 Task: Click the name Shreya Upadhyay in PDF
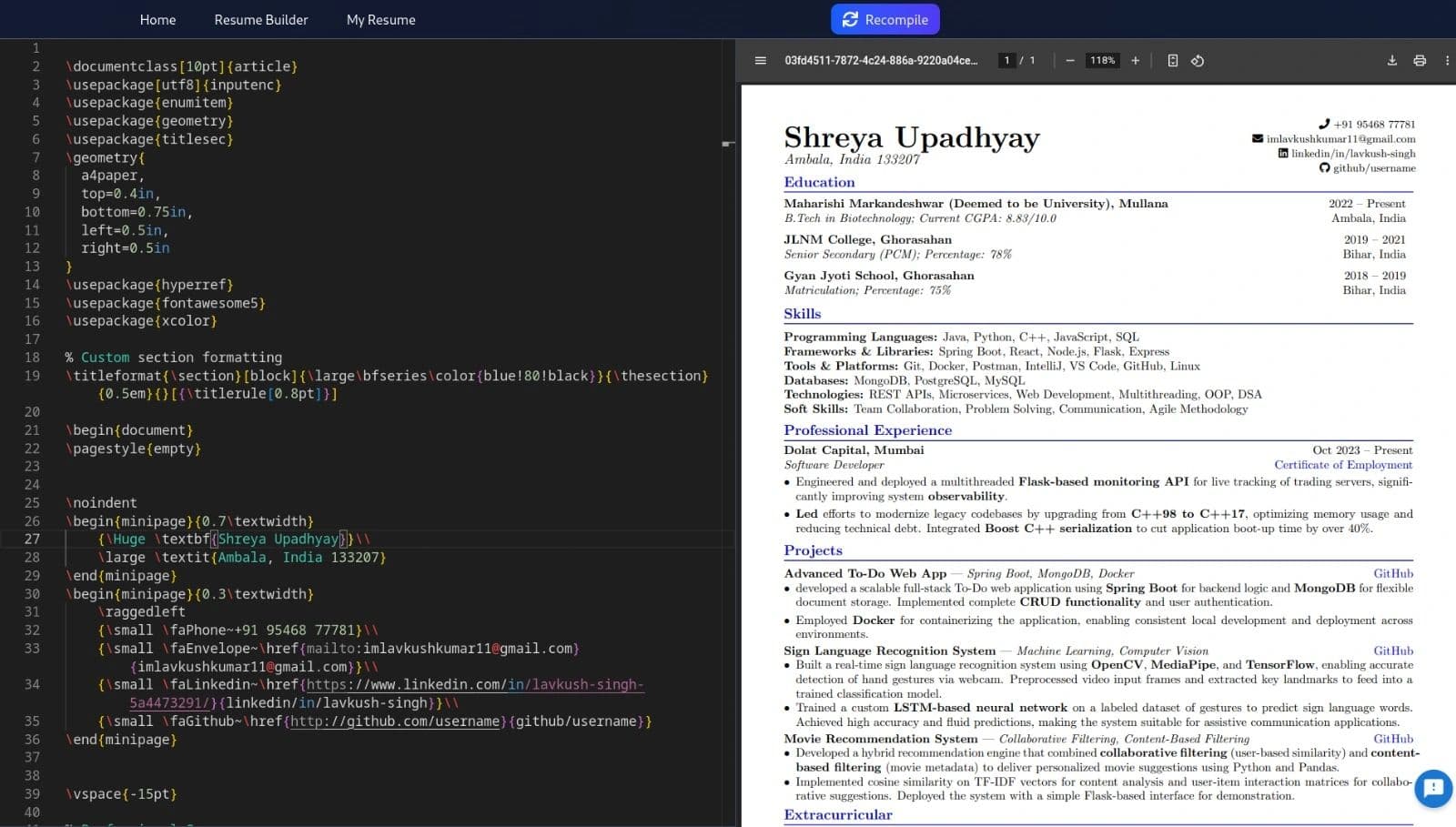[912, 137]
